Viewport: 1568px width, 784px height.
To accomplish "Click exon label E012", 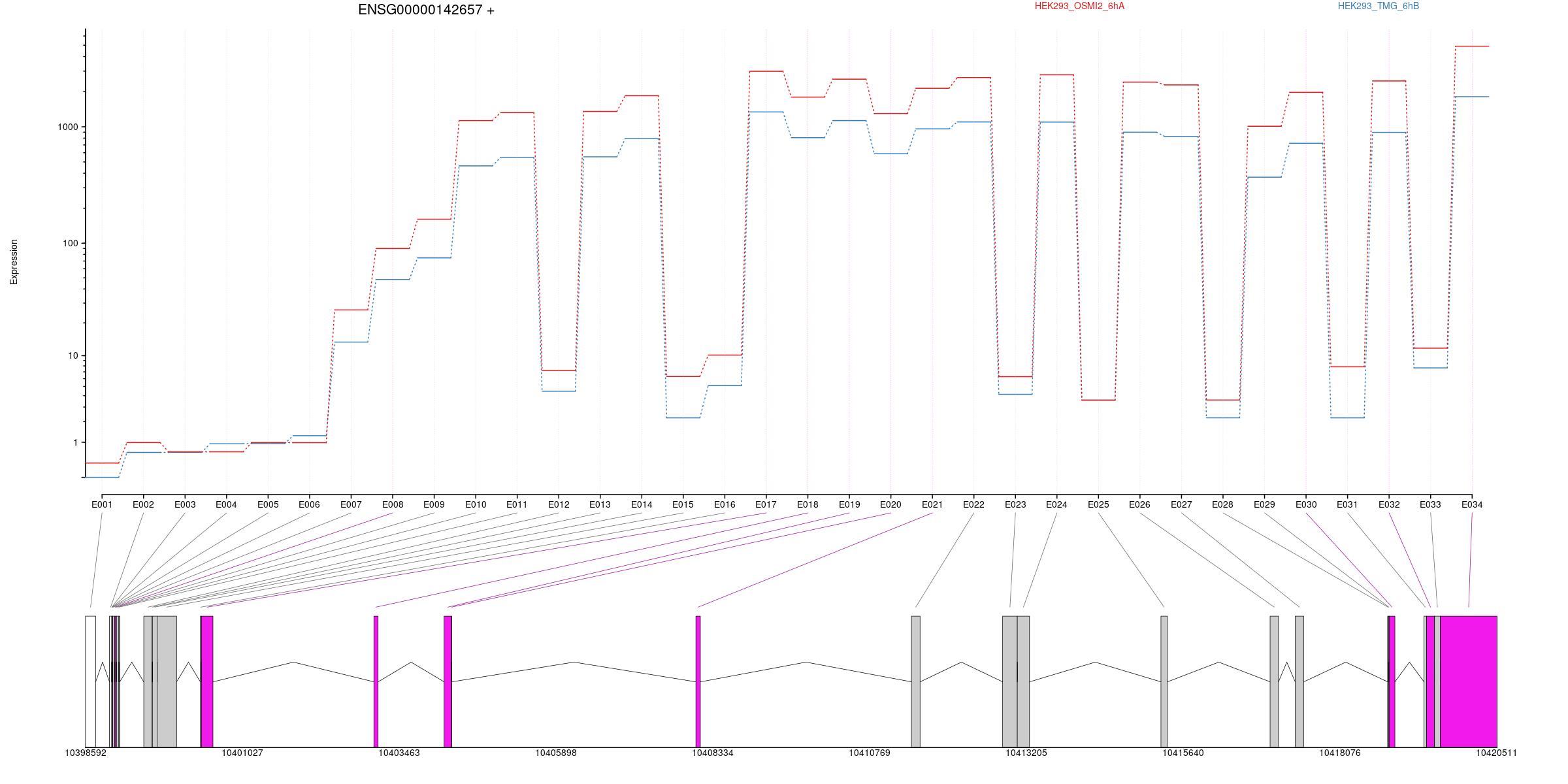I will click(559, 504).
